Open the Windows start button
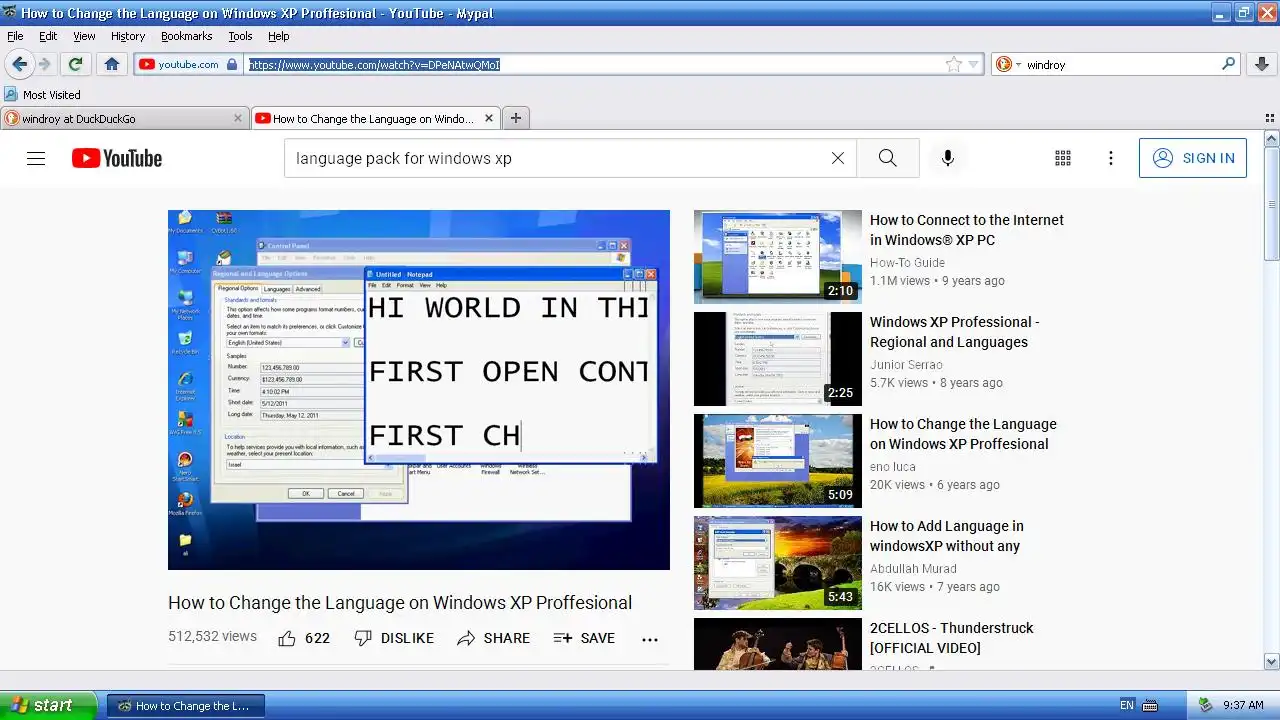 pyautogui.click(x=49, y=705)
